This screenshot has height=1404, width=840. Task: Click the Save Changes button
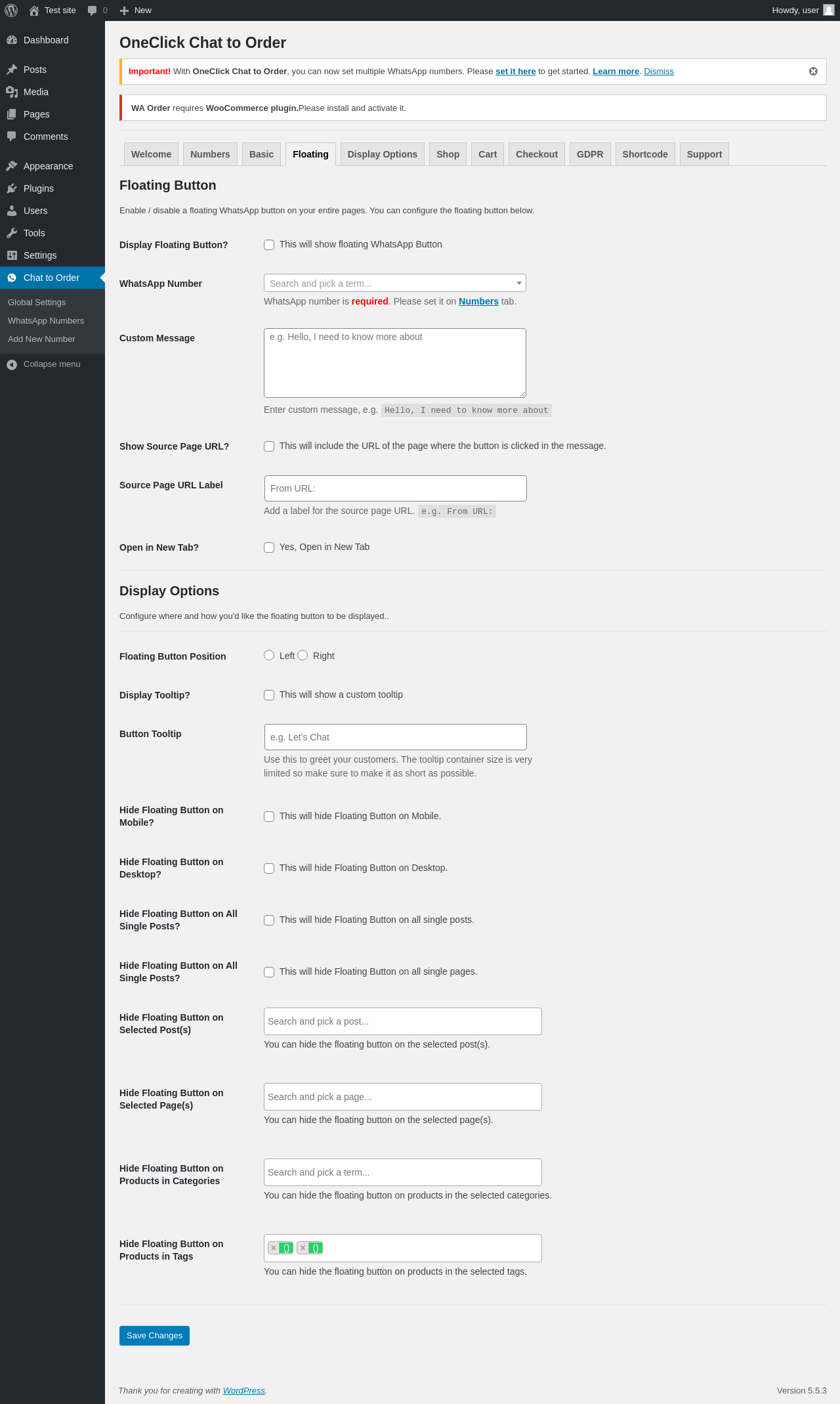[x=154, y=1336]
